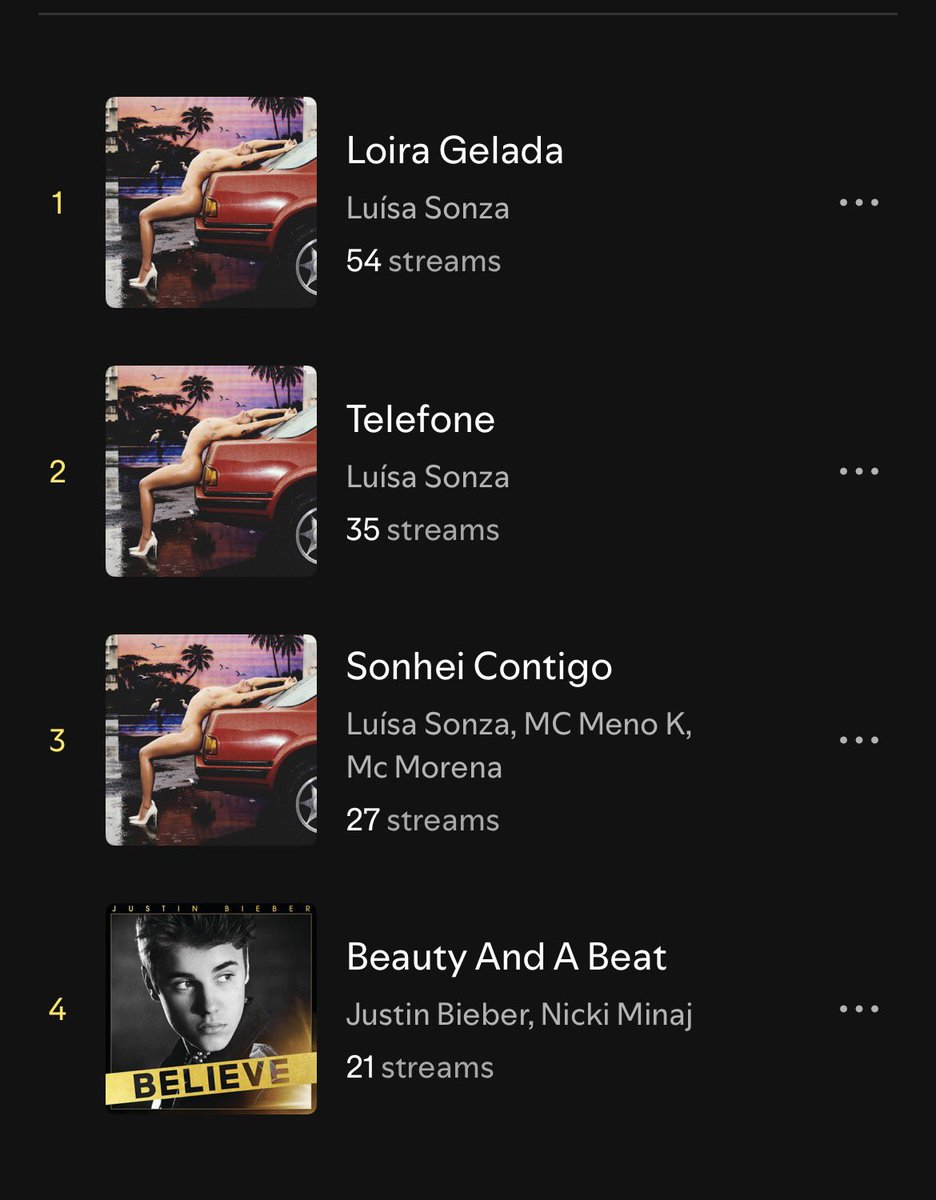Screen dimensions: 936x1200
Task: Select rank number 3 in the chart
Action: (x=57, y=741)
